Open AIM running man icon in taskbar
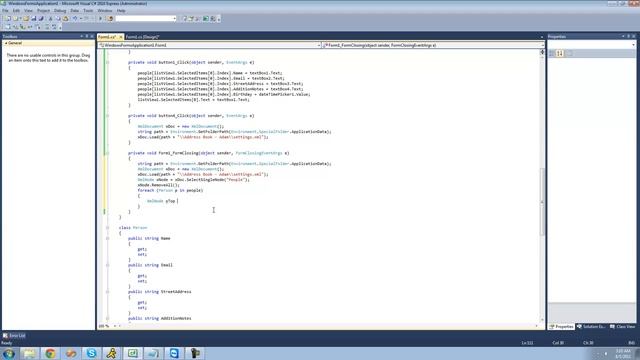The height and width of the screenshot is (360, 640). coord(112,353)
